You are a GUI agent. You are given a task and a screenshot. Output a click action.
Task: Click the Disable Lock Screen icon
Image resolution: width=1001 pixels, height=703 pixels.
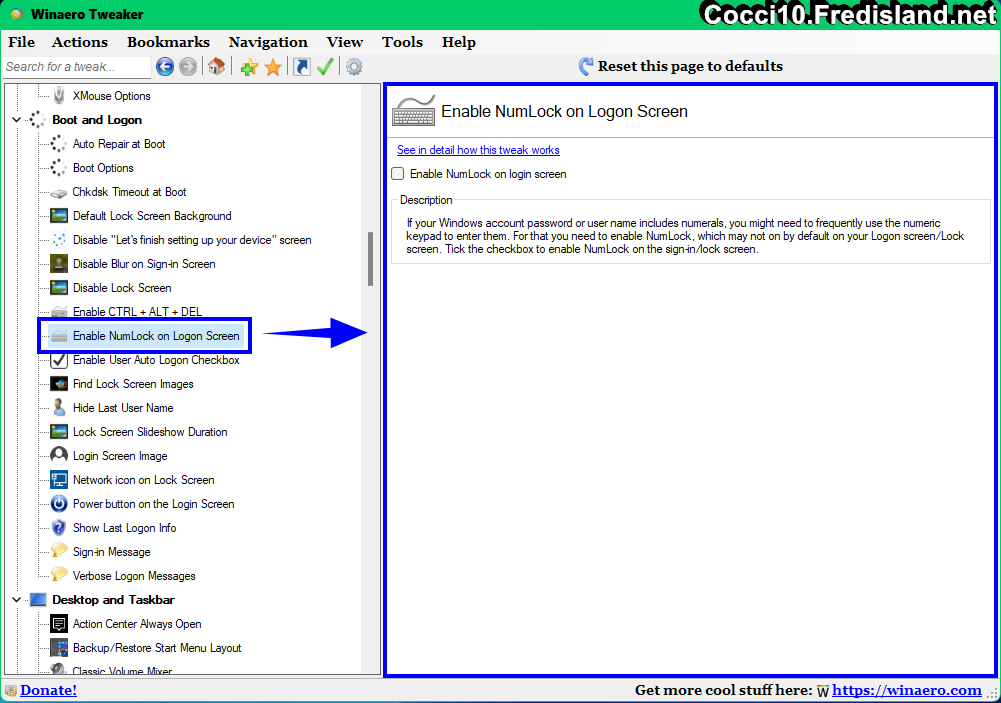click(x=59, y=288)
